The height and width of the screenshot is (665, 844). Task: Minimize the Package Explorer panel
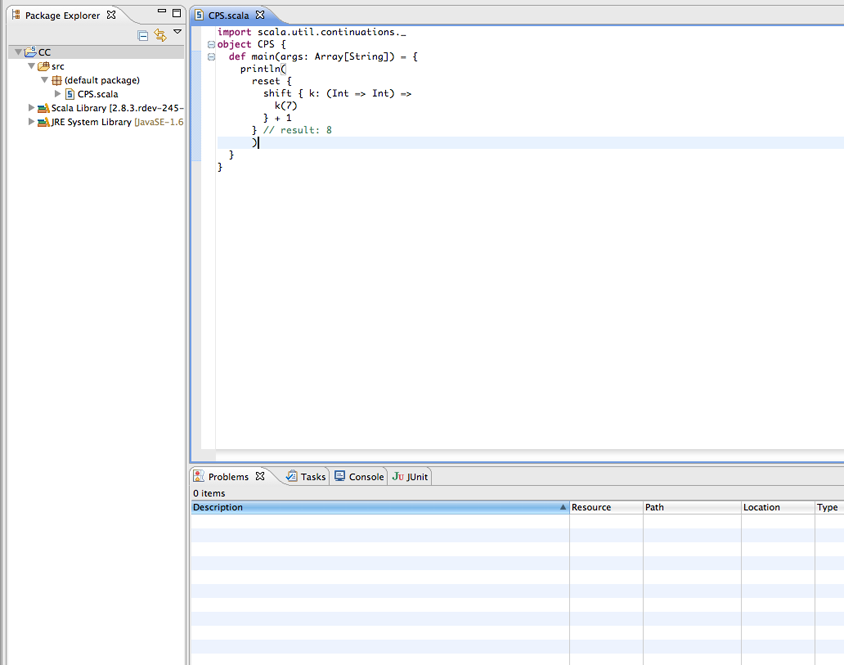pyautogui.click(x=161, y=14)
